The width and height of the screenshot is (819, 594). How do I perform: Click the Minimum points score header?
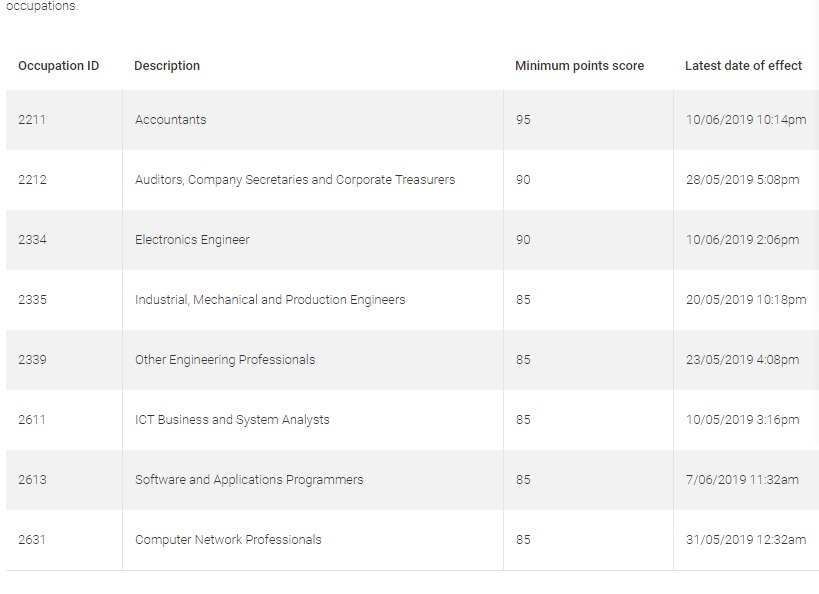pyautogui.click(x=579, y=66)
